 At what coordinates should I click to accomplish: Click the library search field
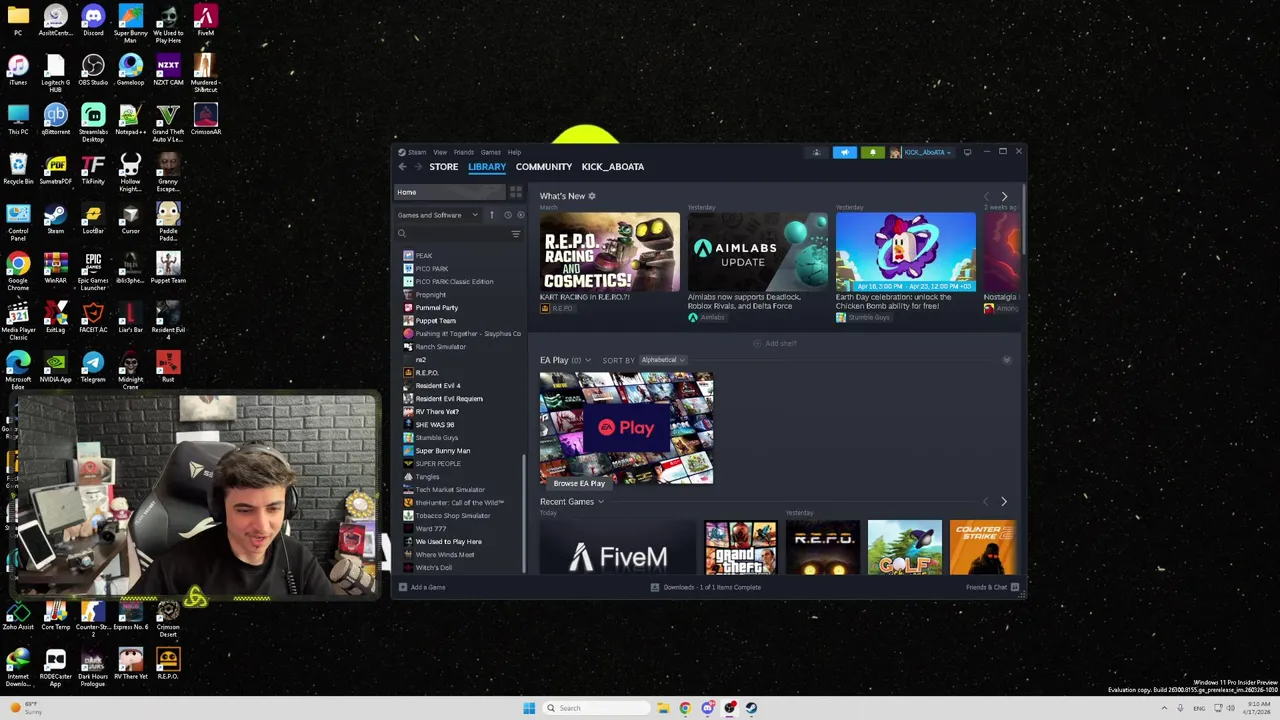(x=453, y=234)
